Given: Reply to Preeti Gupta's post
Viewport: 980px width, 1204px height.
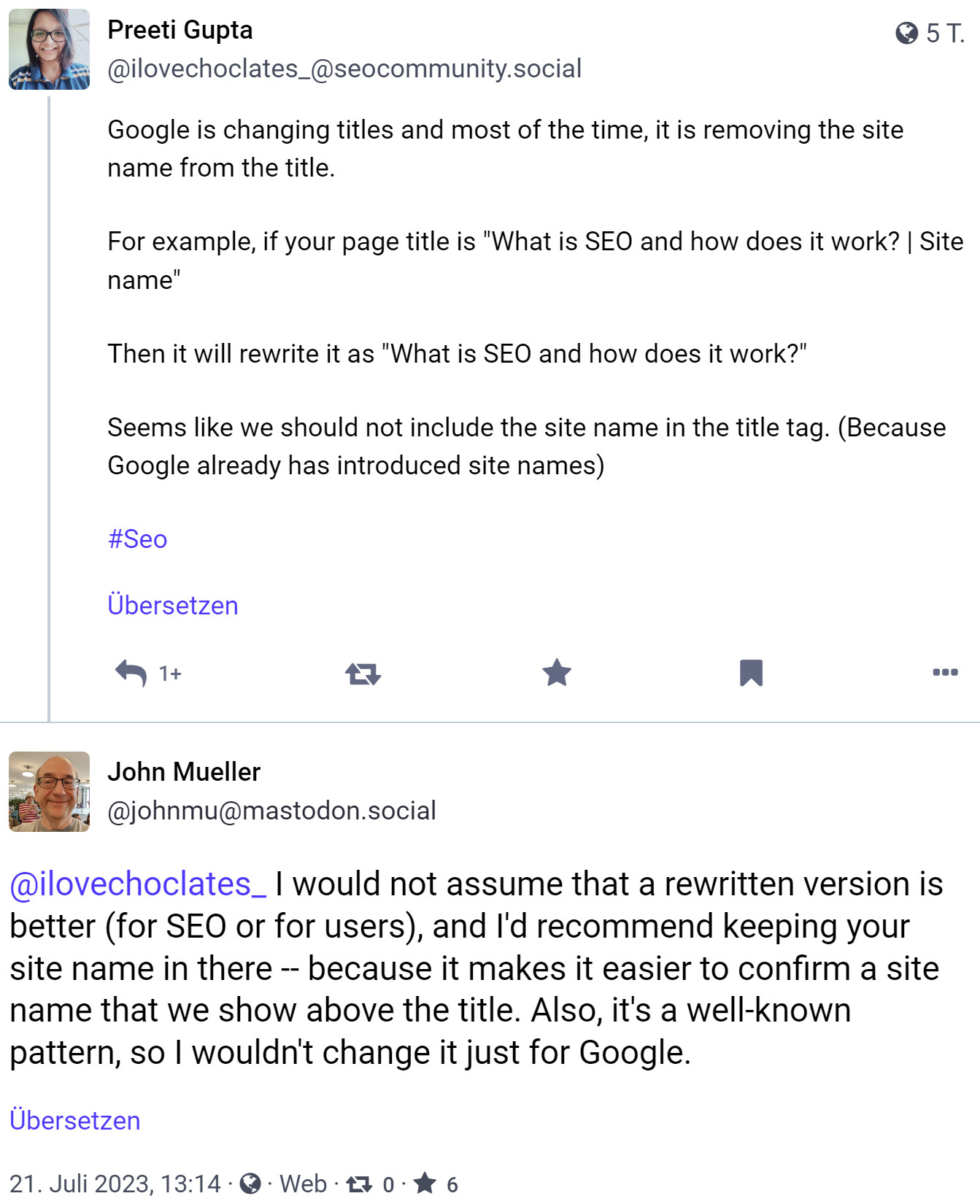Looking at the screenshot, I should pyautogui.click(x=134, y=672).
